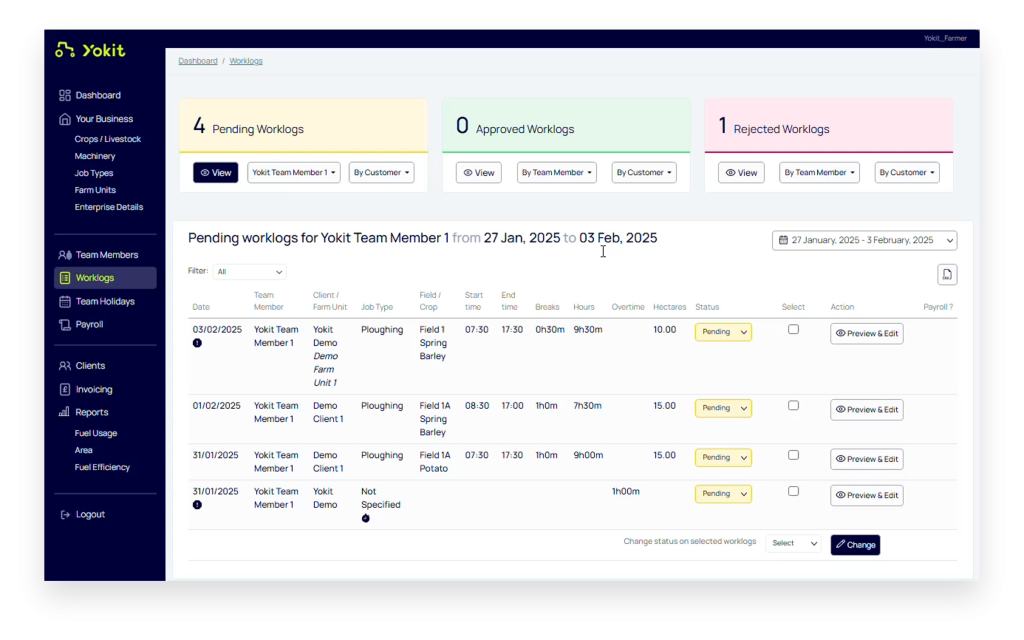
Task: Open the Dashboard sidebar icon
Action: coord(65,96)
